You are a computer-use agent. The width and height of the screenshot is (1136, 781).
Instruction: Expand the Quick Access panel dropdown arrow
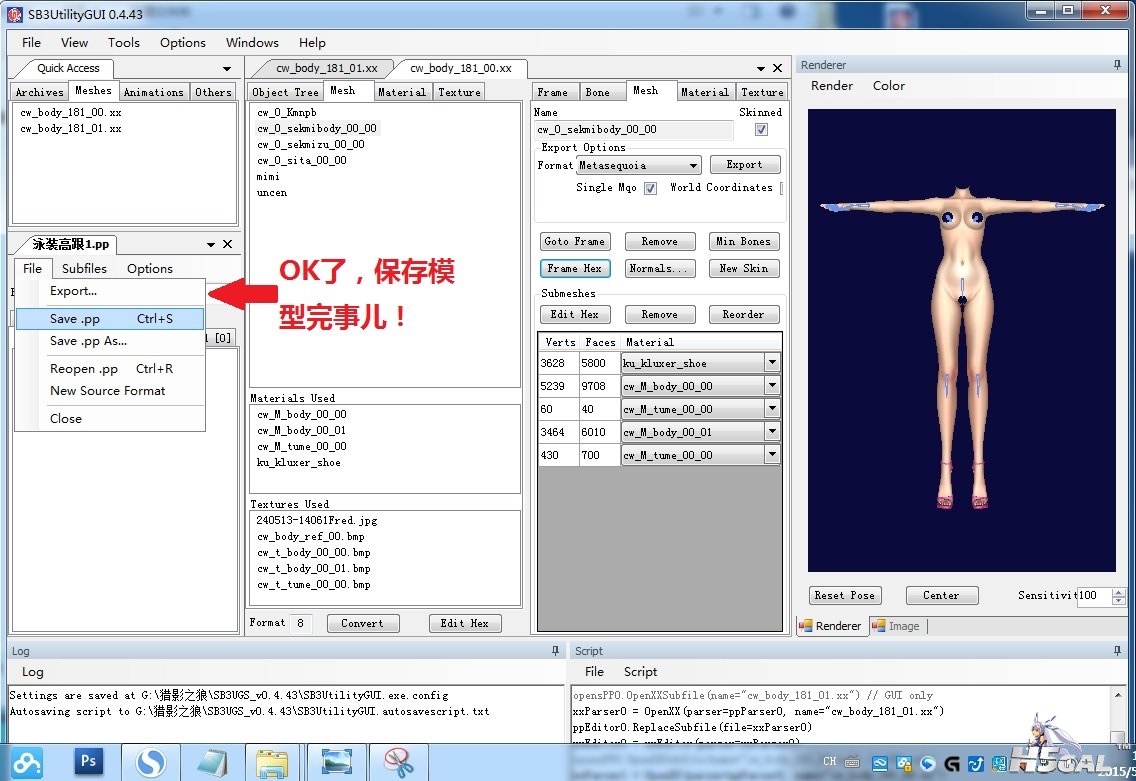click(227, 69)
